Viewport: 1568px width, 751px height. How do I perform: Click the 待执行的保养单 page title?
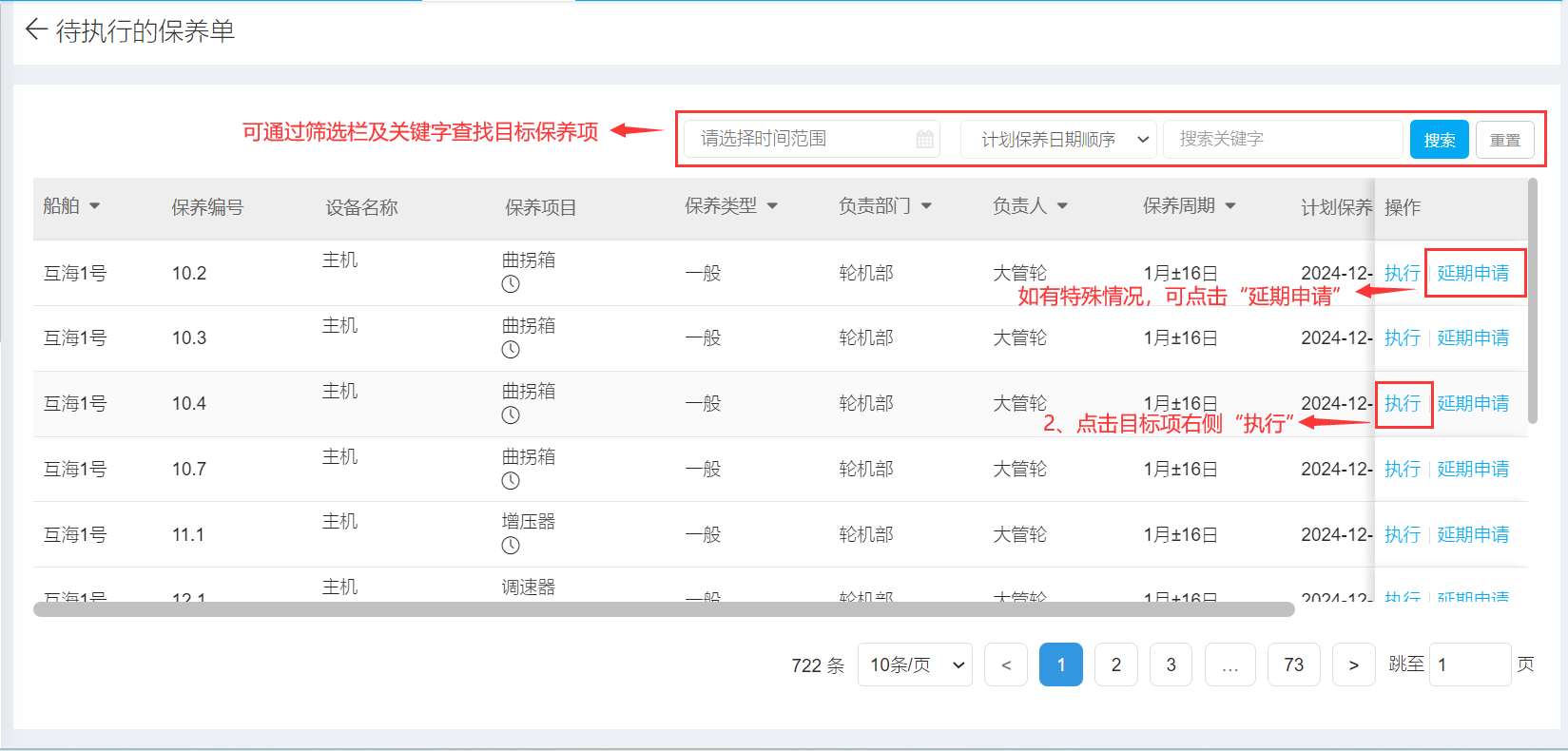point(145,31)
